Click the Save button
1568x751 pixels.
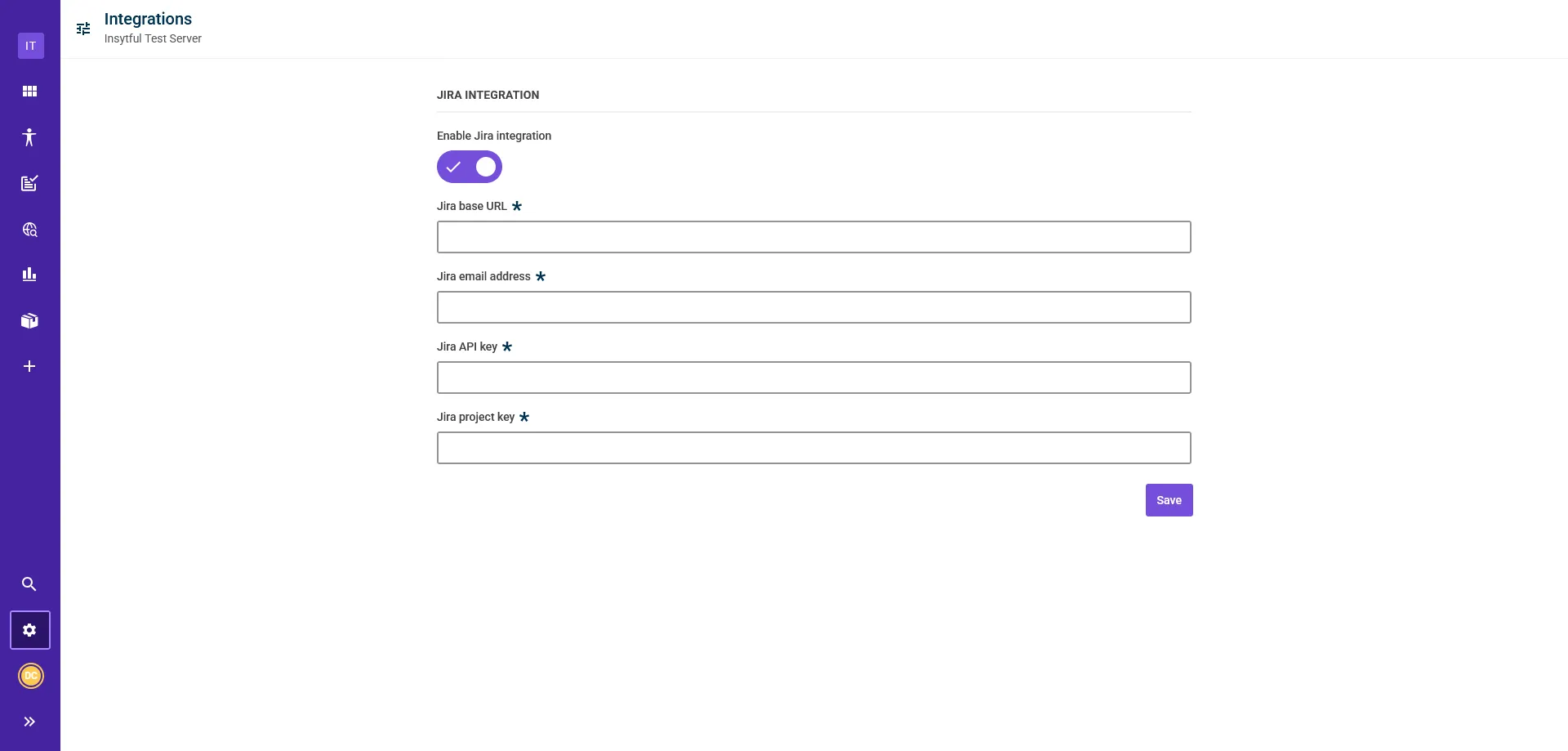pyautogui.click(x=1169, y=500)
